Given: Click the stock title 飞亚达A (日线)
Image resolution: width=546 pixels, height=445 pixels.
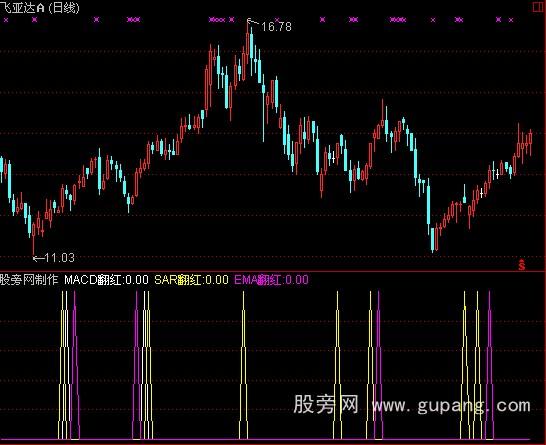Looking at the screenshot, I should click(40, 8).
